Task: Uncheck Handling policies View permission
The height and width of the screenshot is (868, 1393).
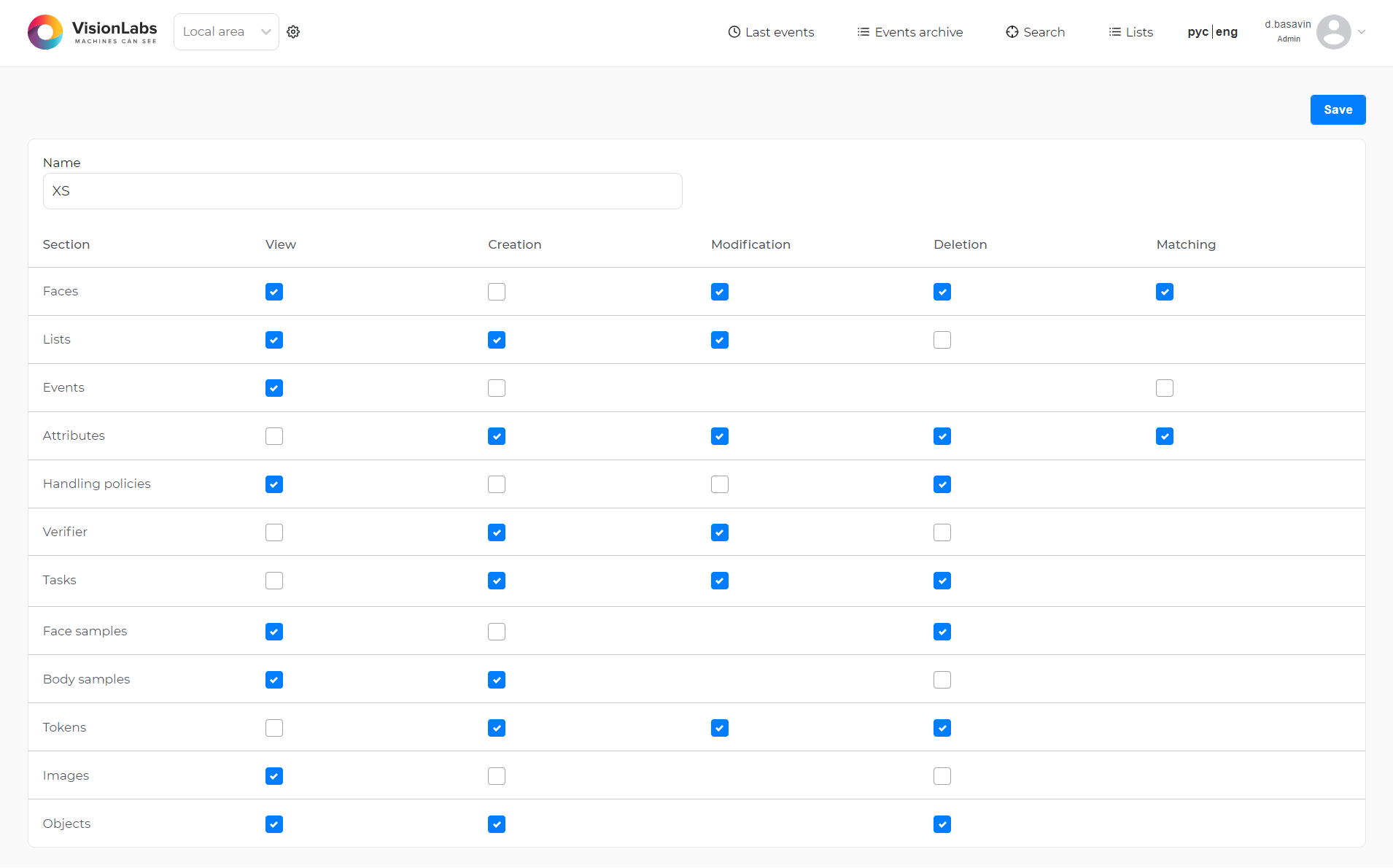Action: [274, 484]
